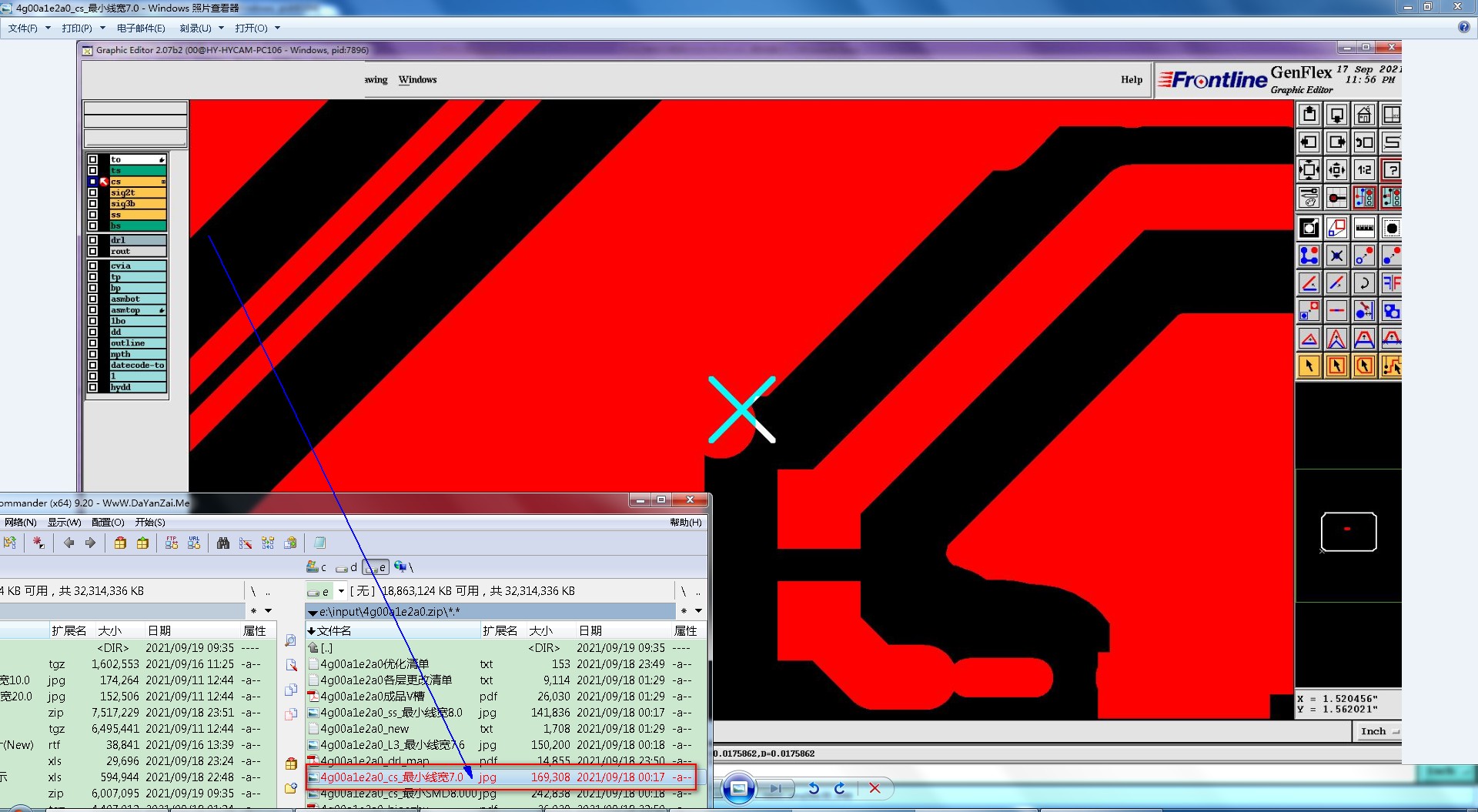This screenshot has width=1478, height=812.
Task: Click the blue X delete feature icon
Action: point(1336,256)
